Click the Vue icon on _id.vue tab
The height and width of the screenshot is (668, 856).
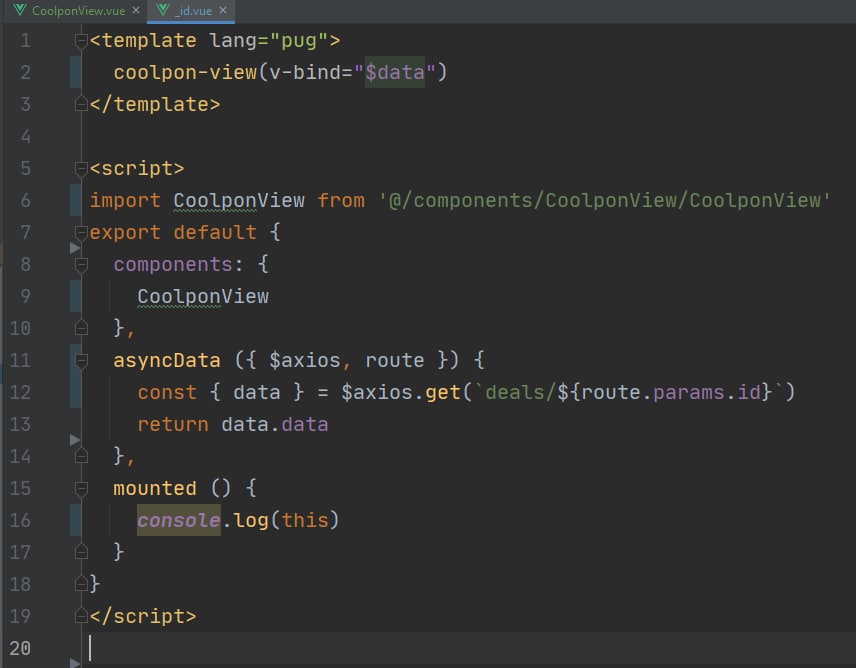coord(163,10)
